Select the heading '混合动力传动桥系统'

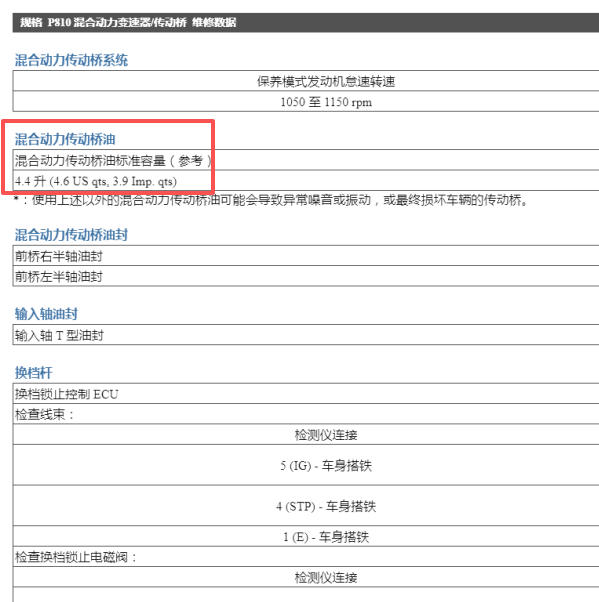point(71,60)
